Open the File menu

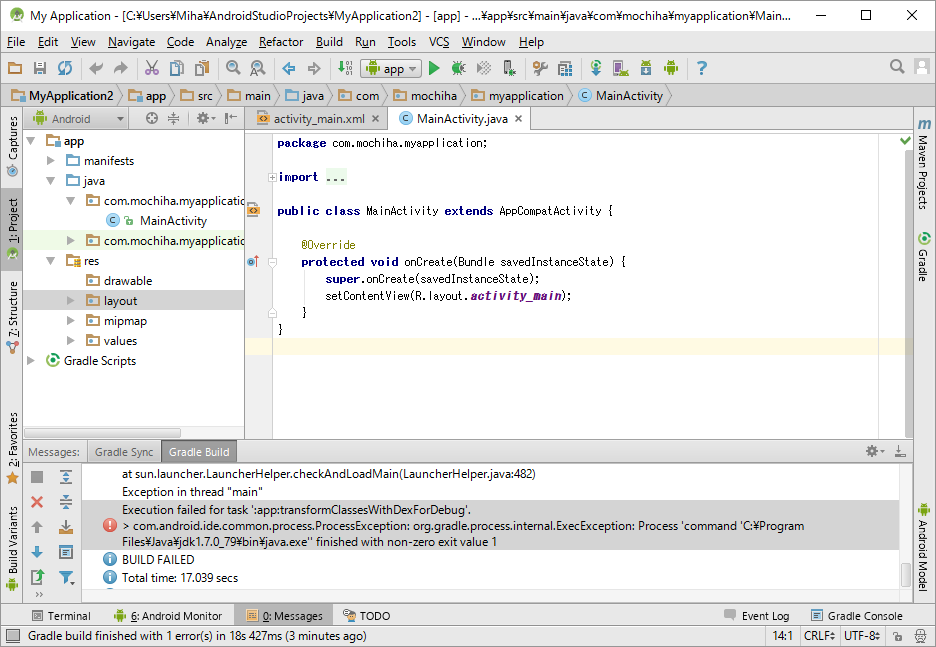tap(16, 42)
